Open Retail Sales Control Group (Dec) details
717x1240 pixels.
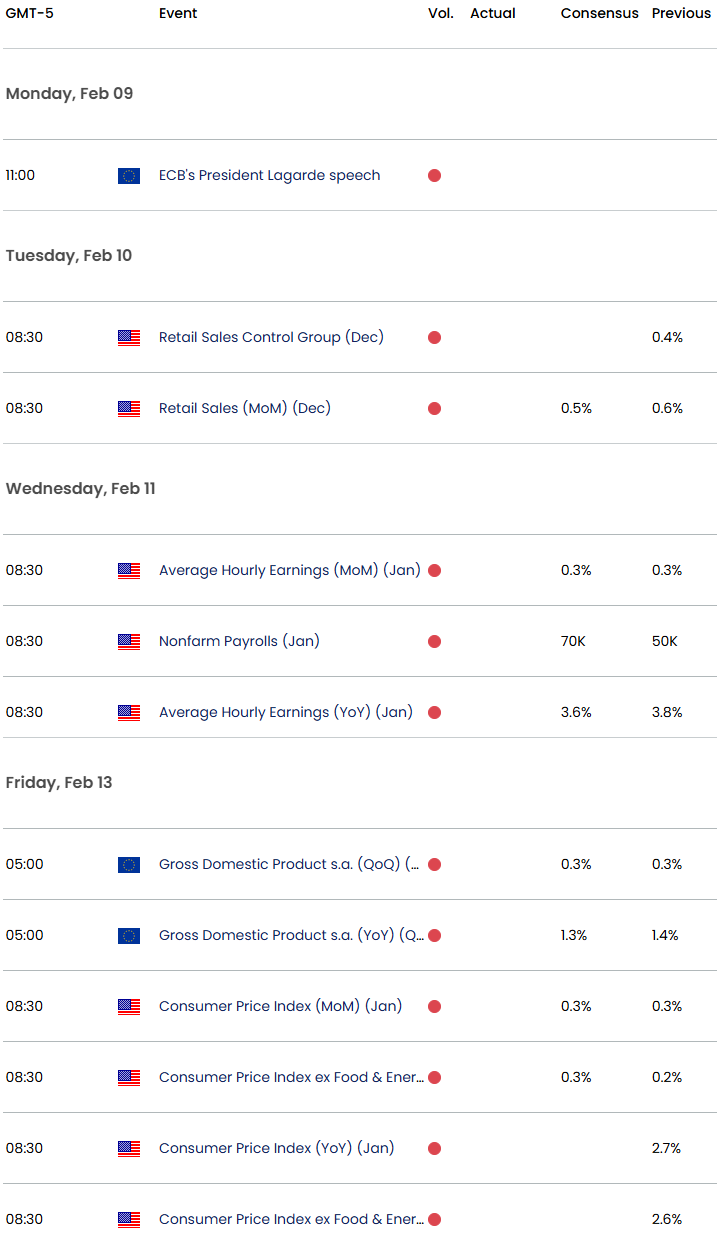[x=270, y=338]
